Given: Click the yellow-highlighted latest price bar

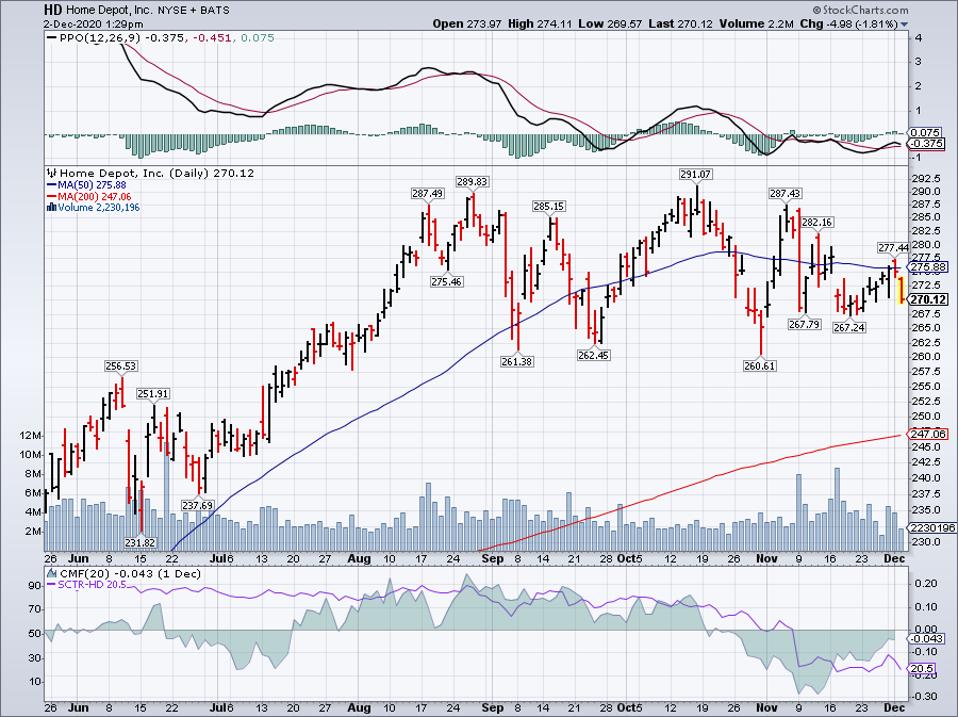Looking at the screenshot, I should click(x=901, y=290).
